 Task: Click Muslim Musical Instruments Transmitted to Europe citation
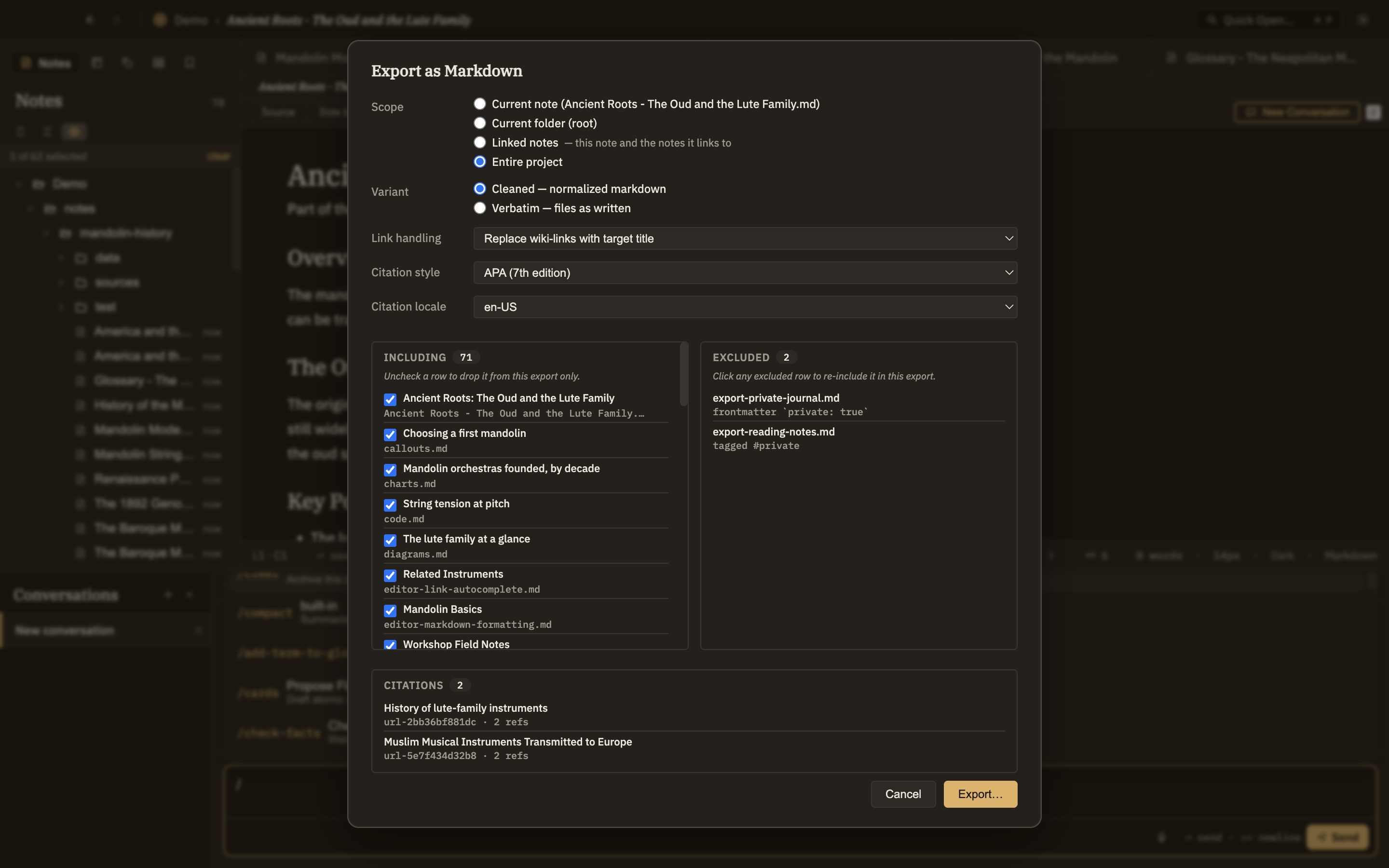(x=694, y=748)
